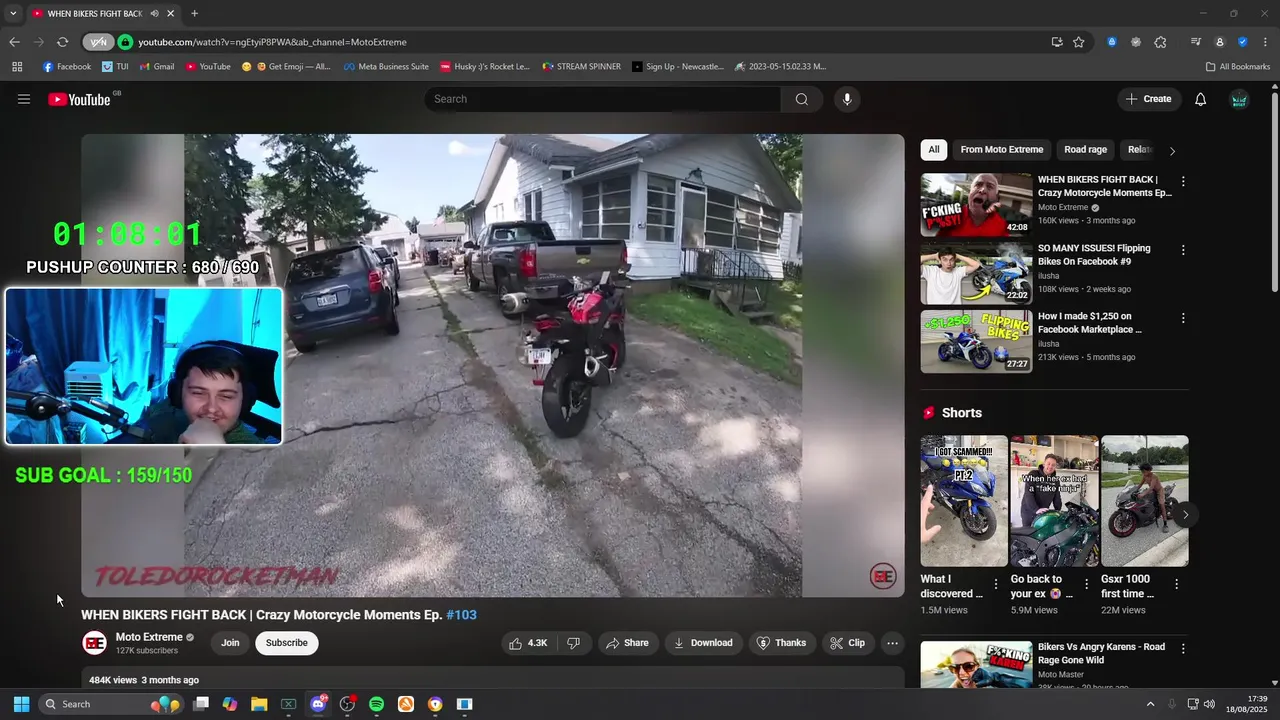Image resolution: width=1280 pixels, height=720 pixels.
Task: Click the Moto Extreme watermark in the player
Action: click(883, 576)
